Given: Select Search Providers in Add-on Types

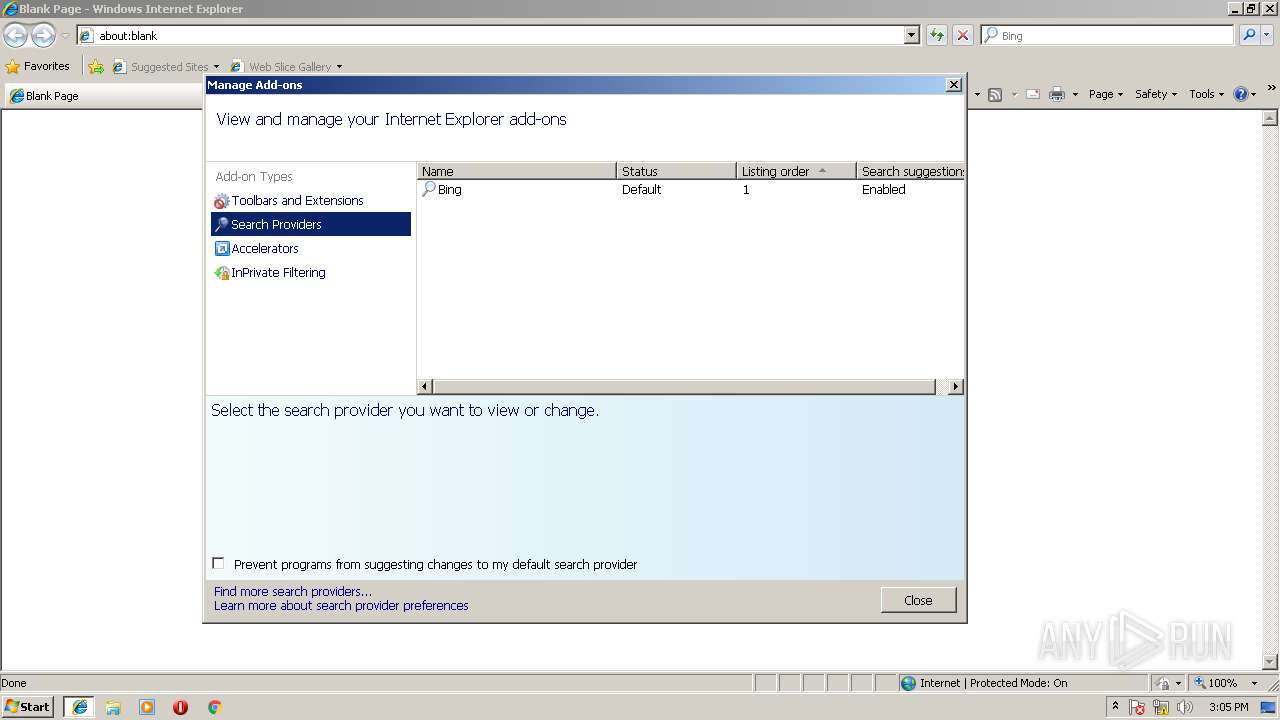Looking at the screenshot, I should 311,225.
